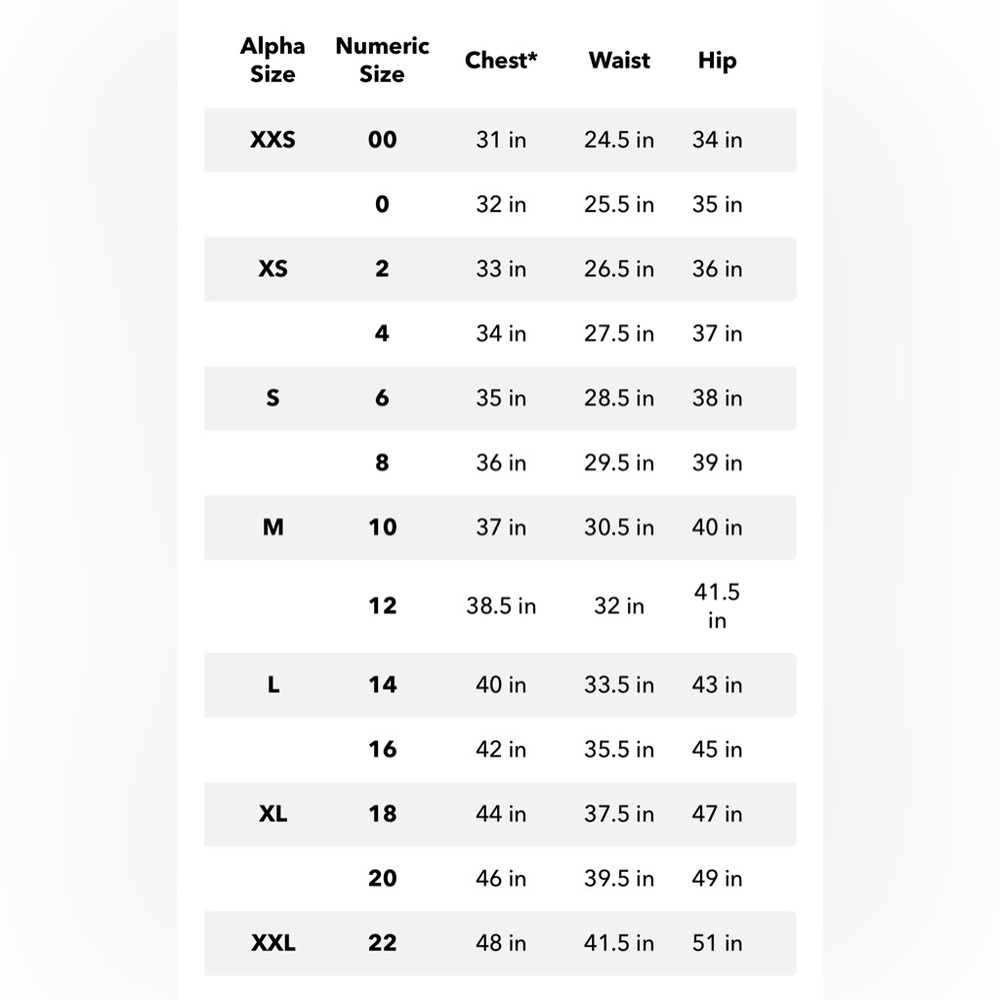Click the Alpha Size column header
1000x1000 pixels.
[272, 60]
